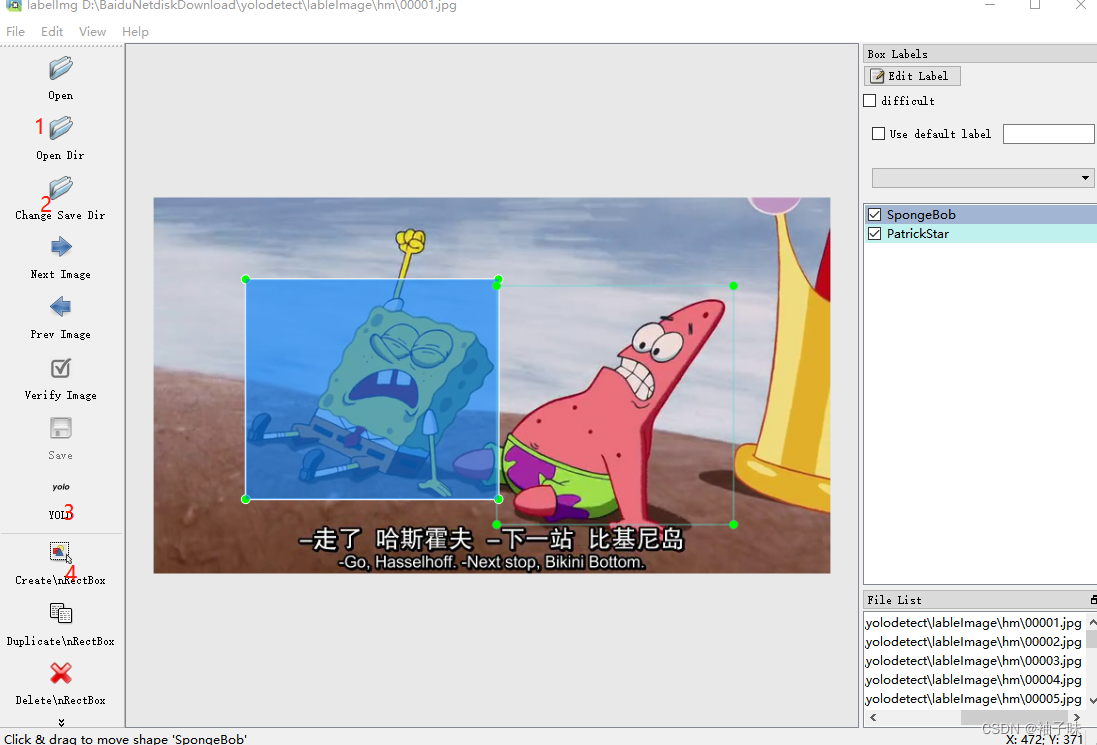Uncheck the PatrickStar label visibility
Viewport: 1097px width, 745px height.
click(875, 234)
